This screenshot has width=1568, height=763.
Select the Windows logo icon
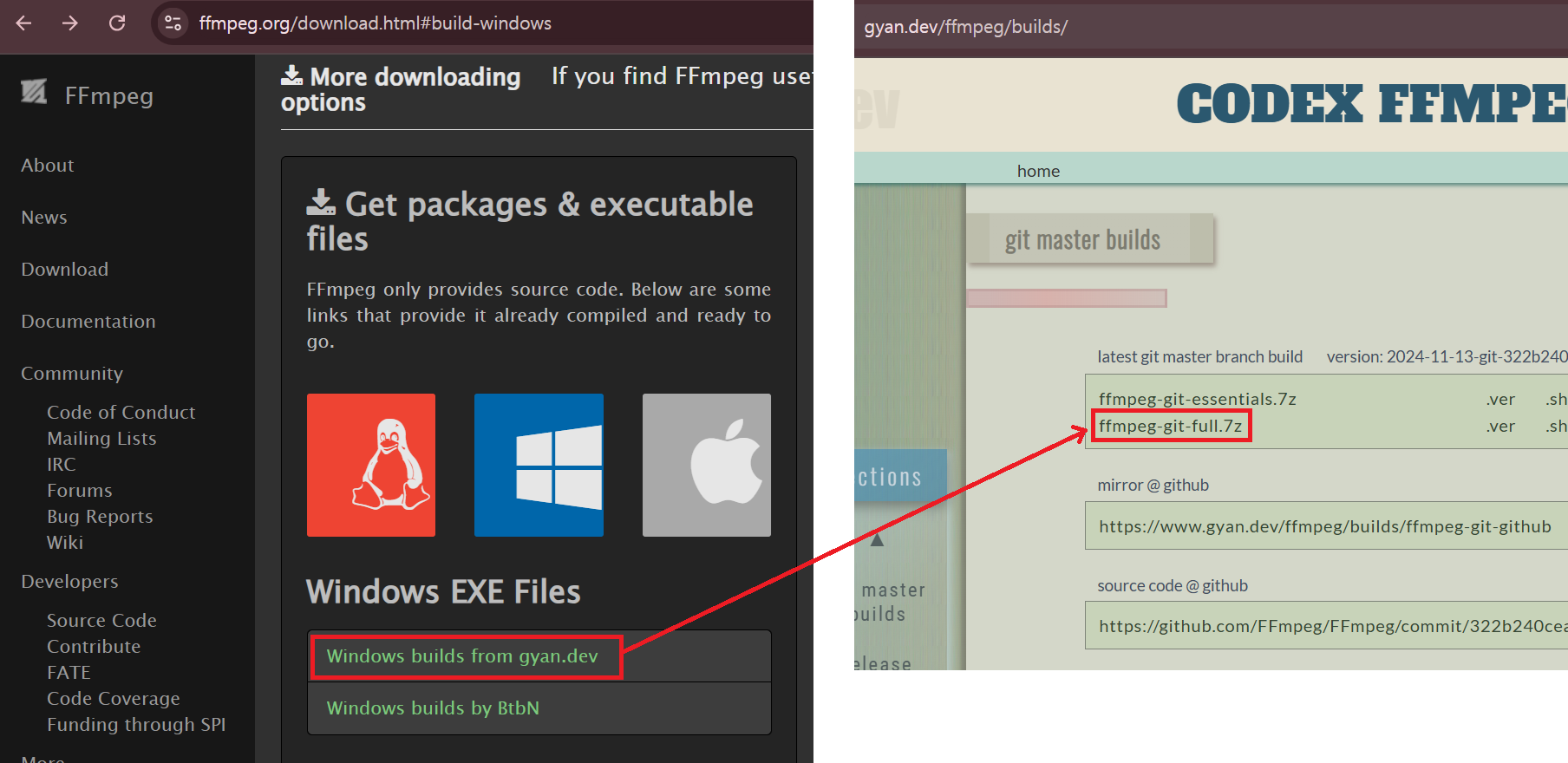539,465
